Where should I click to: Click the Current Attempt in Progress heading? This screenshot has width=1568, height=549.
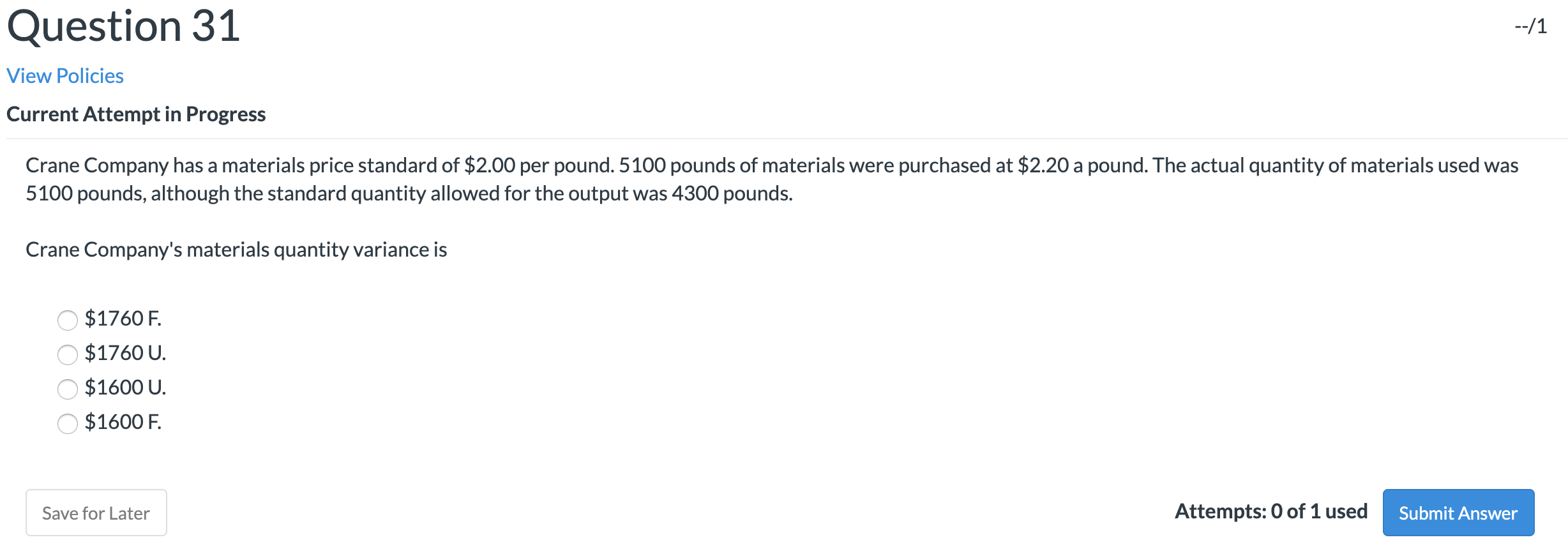click(137, 114)
